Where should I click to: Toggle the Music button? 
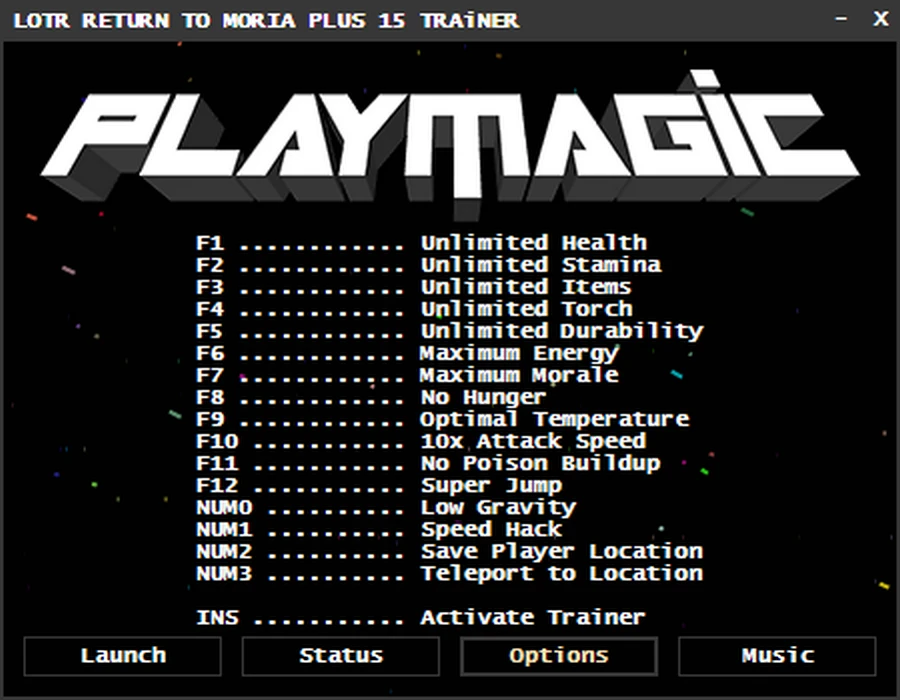(x=777, y=656)
